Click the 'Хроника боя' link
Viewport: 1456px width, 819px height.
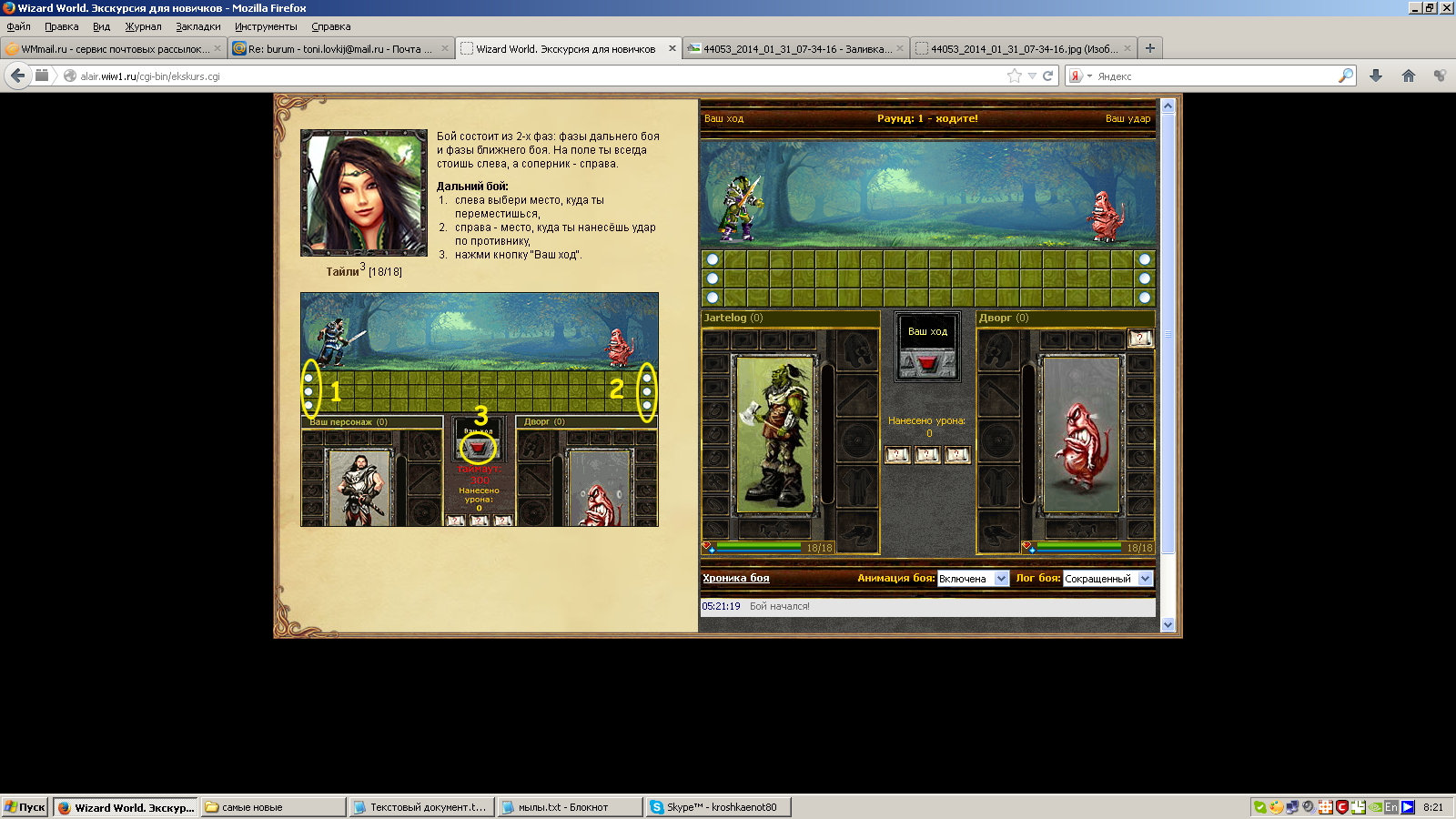735,578
